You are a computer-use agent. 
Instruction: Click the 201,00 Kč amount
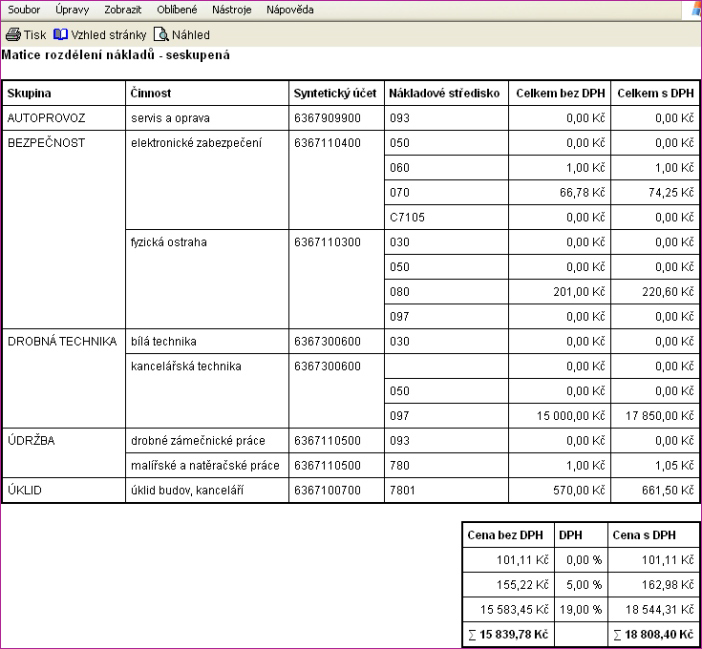579,292
